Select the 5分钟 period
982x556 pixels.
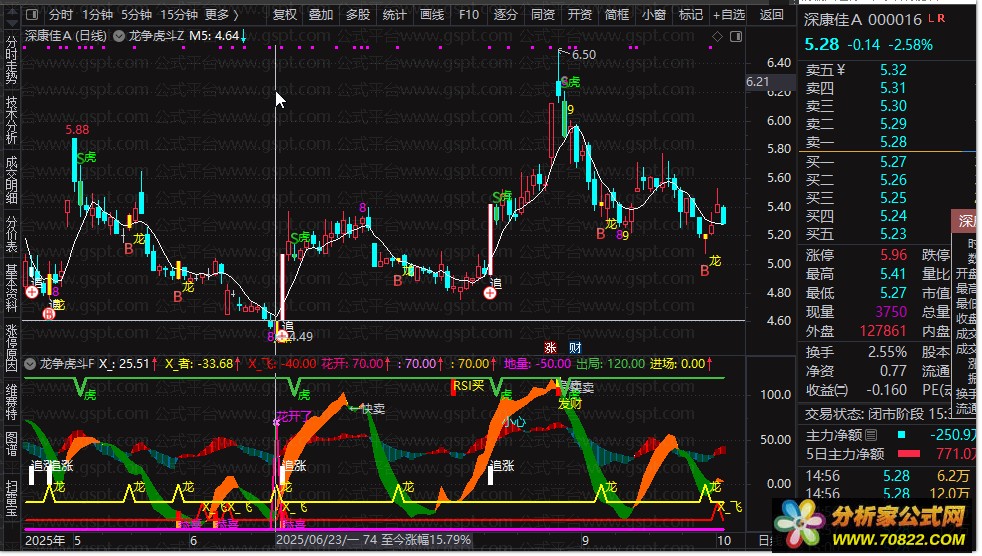[136, 14]
